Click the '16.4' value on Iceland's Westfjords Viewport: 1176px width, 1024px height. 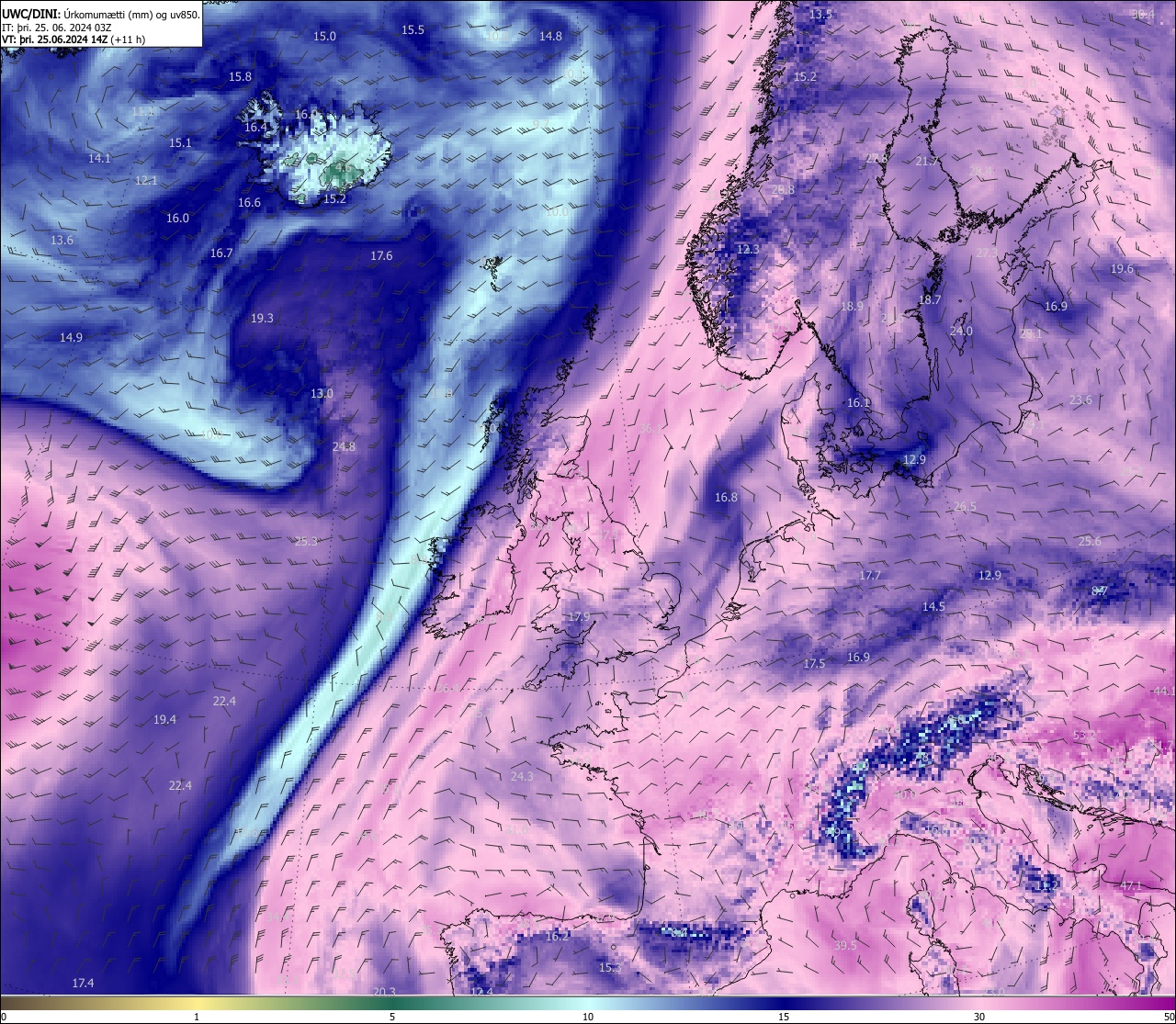point(255,127)
